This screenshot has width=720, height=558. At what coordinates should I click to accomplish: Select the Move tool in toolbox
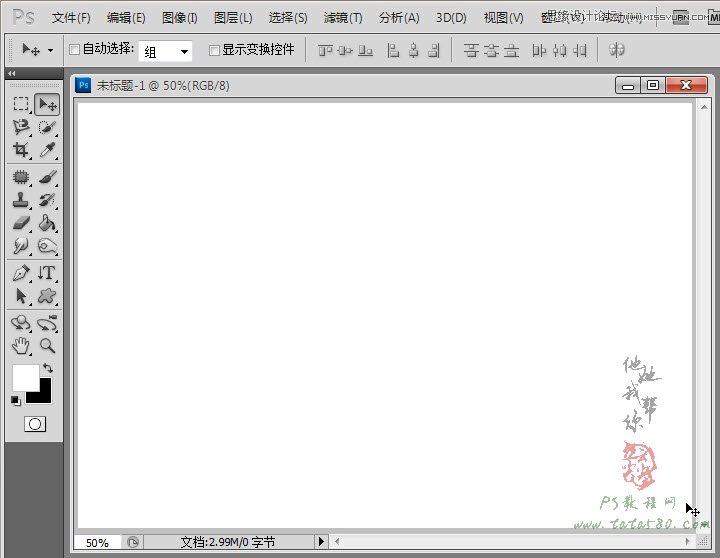click(47, 105)
